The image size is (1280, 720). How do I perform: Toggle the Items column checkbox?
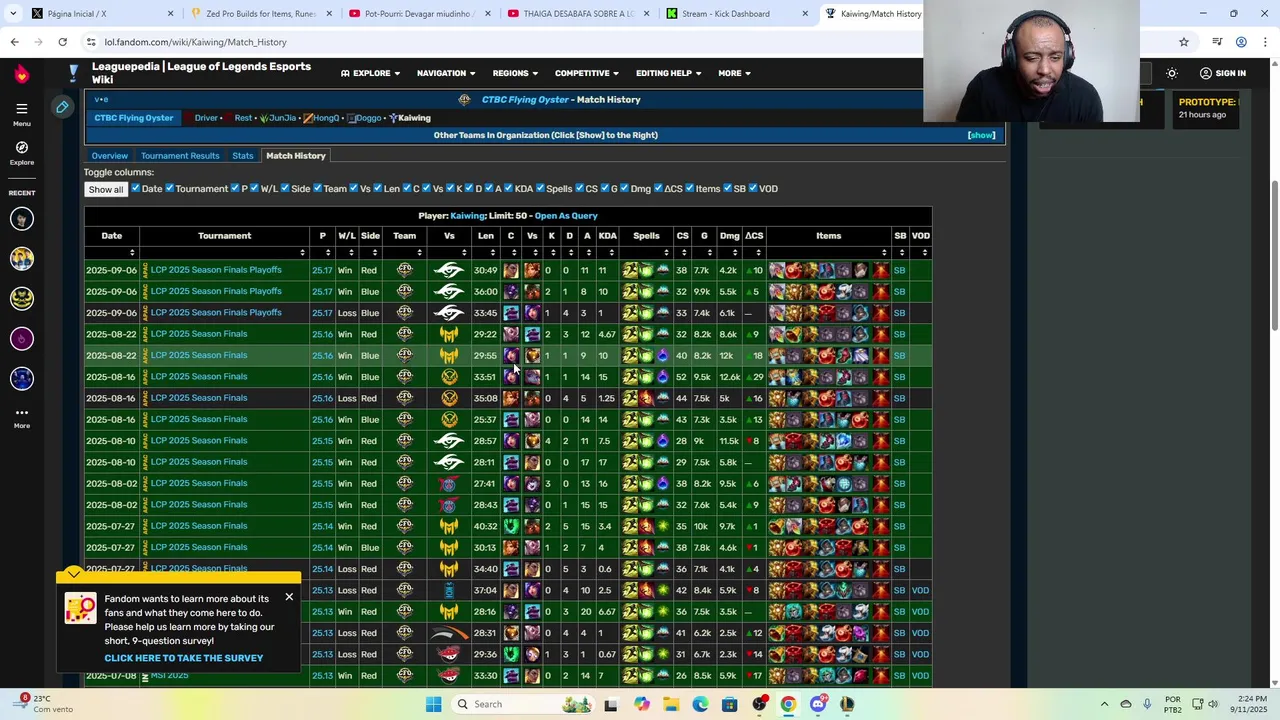pos(689,188)
